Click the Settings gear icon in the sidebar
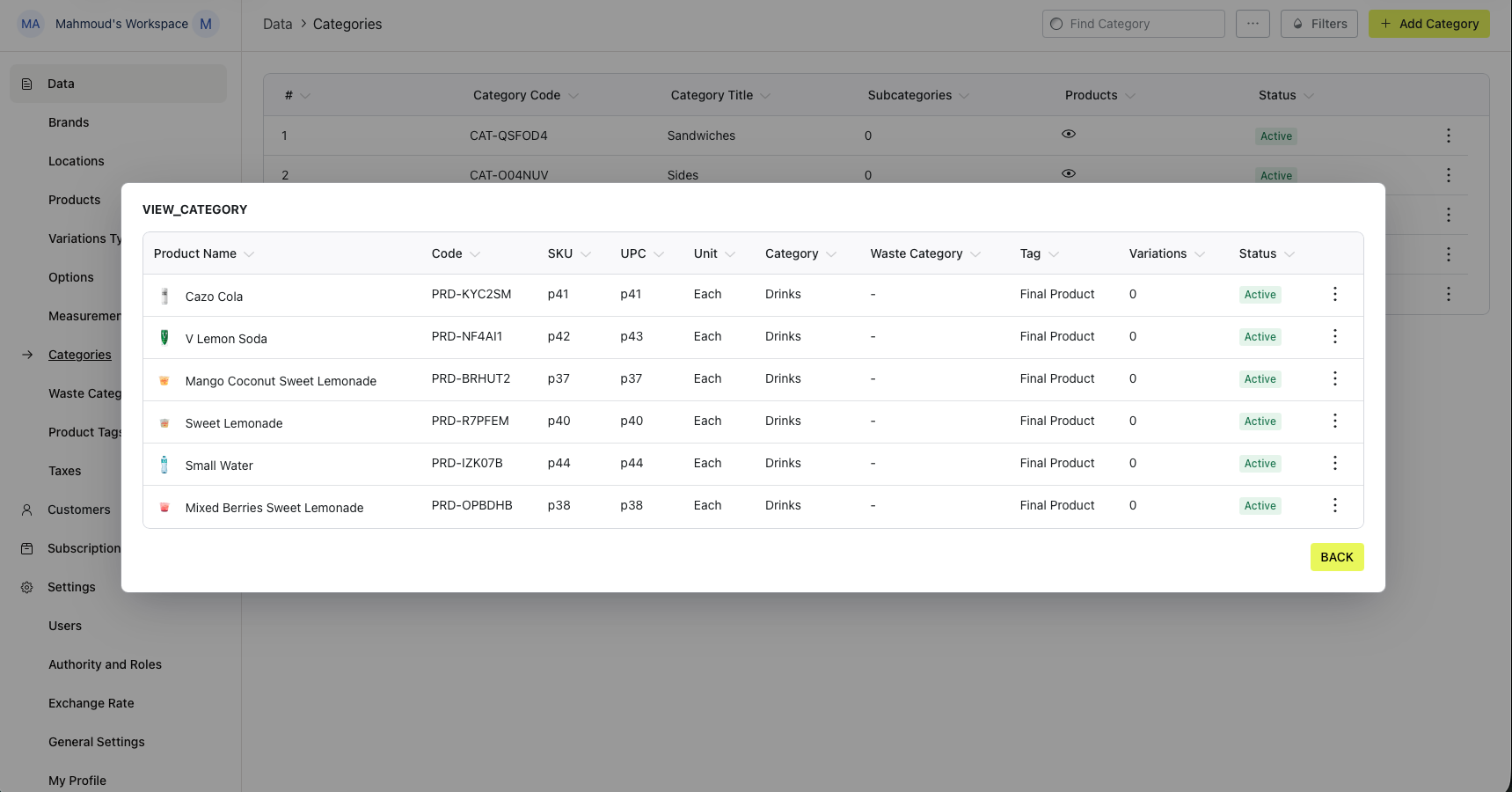 (x=27, y=587)
